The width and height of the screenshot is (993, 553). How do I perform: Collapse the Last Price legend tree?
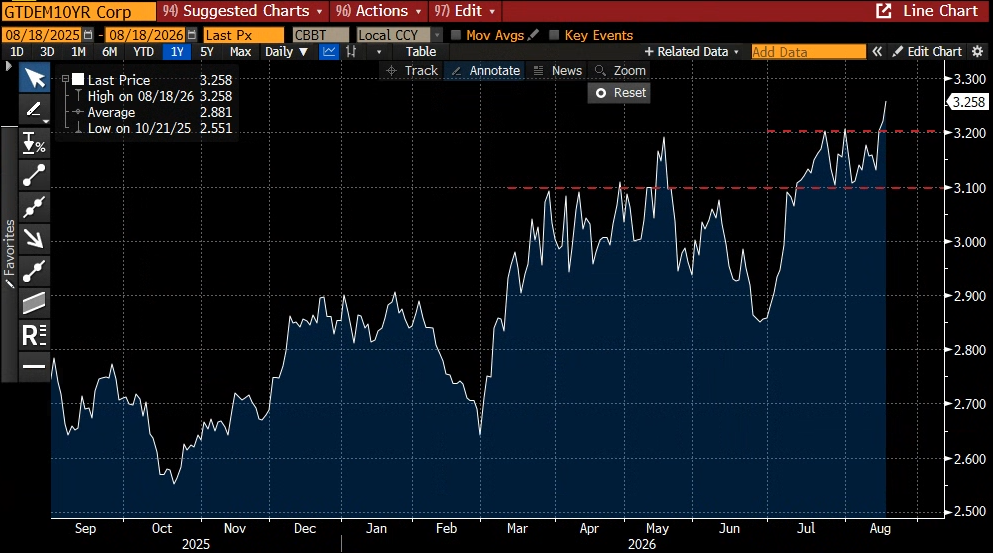pyautogui.click(x=65, y=79)
